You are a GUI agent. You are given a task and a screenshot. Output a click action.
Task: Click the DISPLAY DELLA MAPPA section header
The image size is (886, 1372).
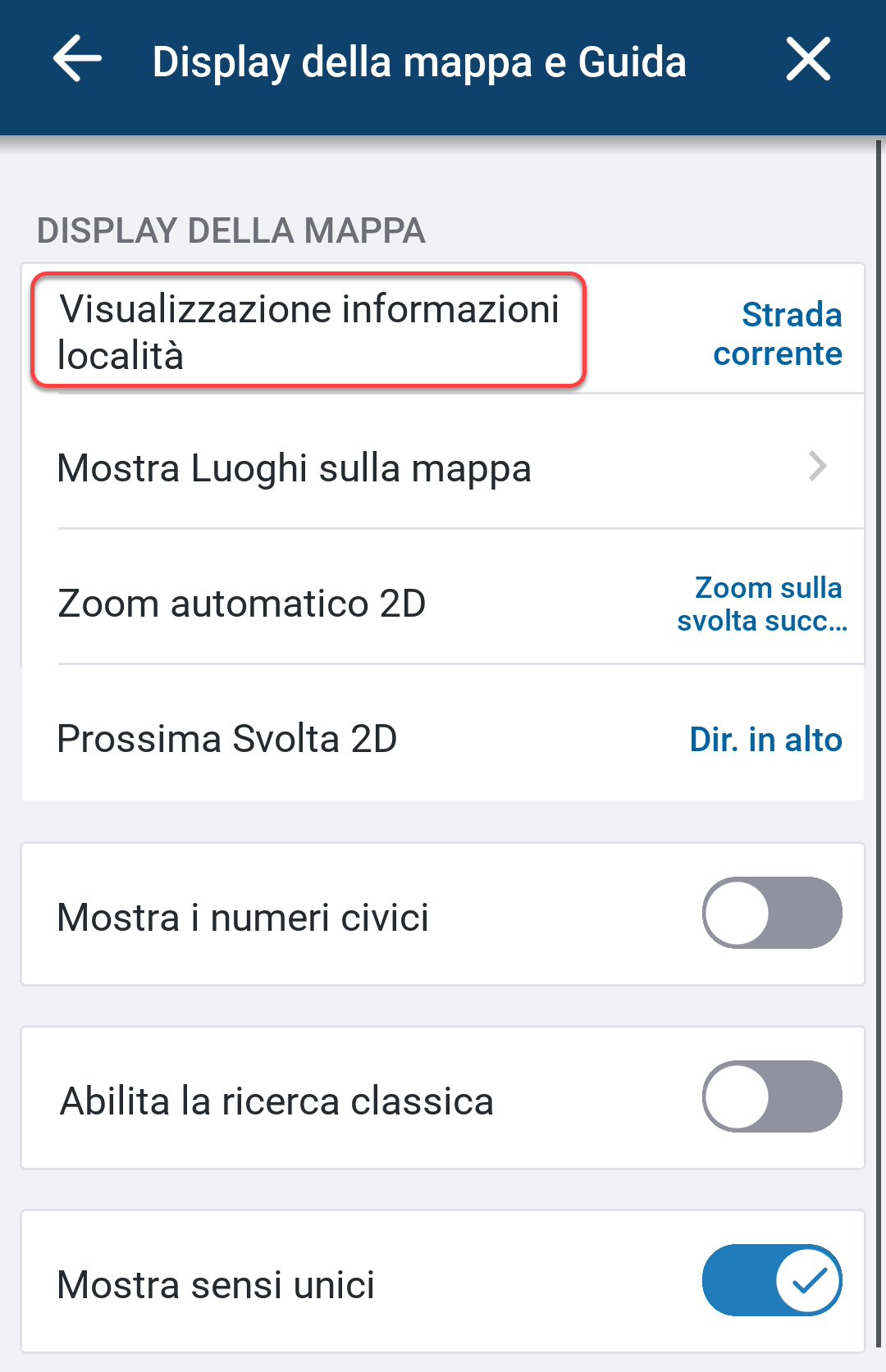click(x=231, y=230)
